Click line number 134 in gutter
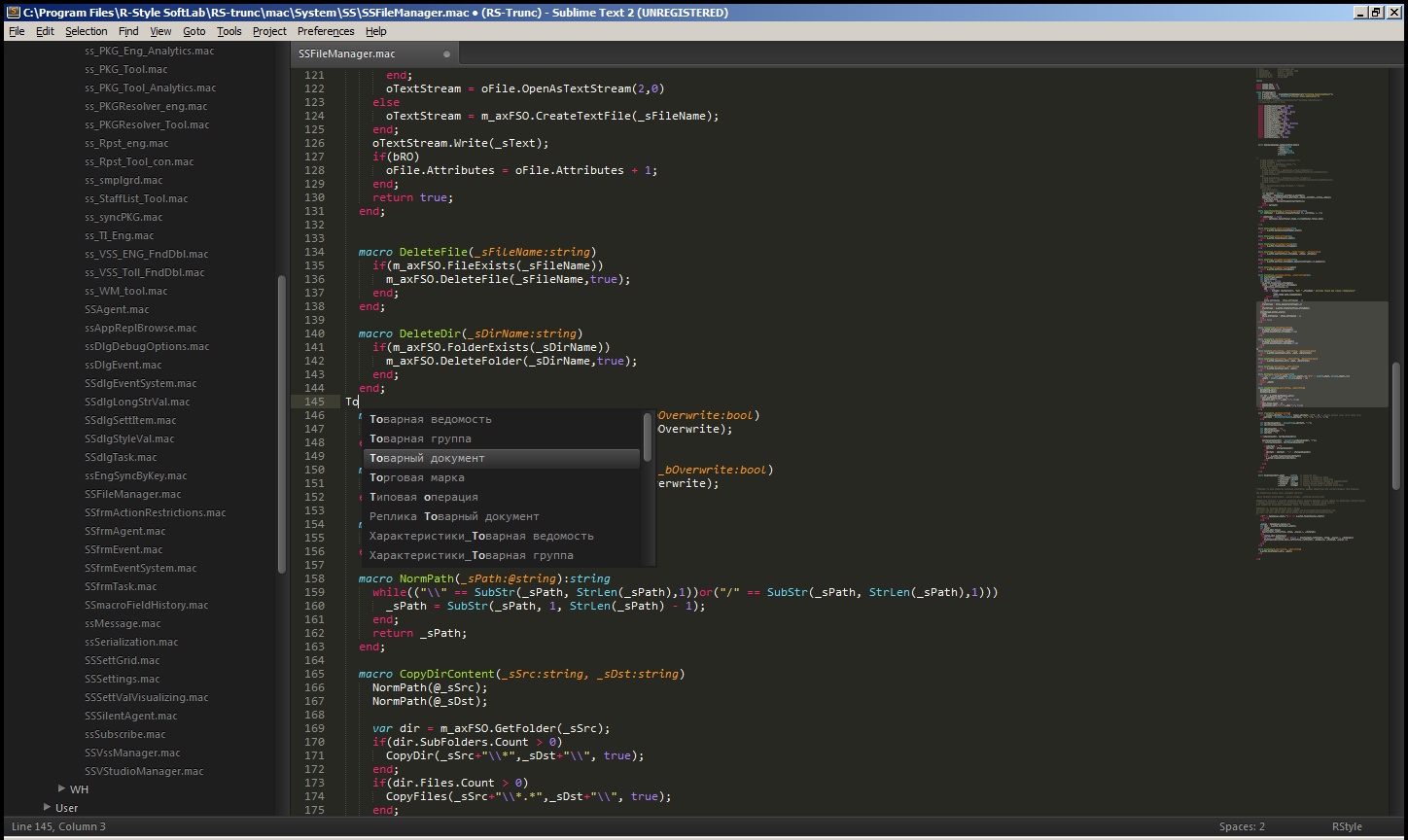The height and width of the screenshot is (840, 1408). click(314, 252)
